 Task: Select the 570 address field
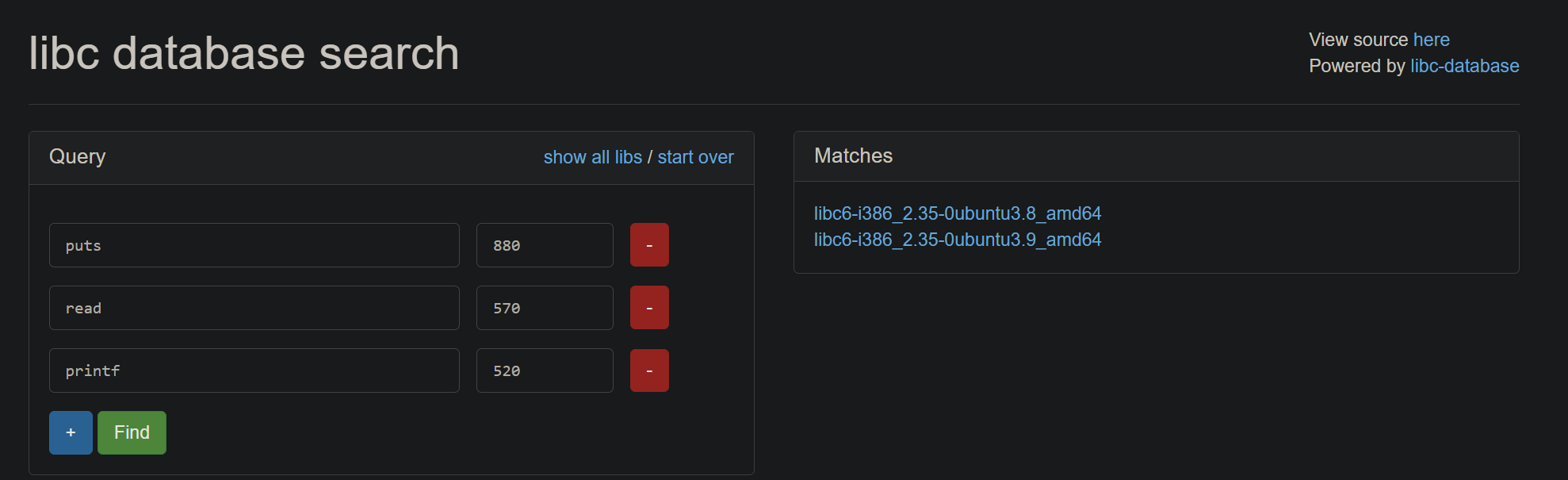point(544,308)
